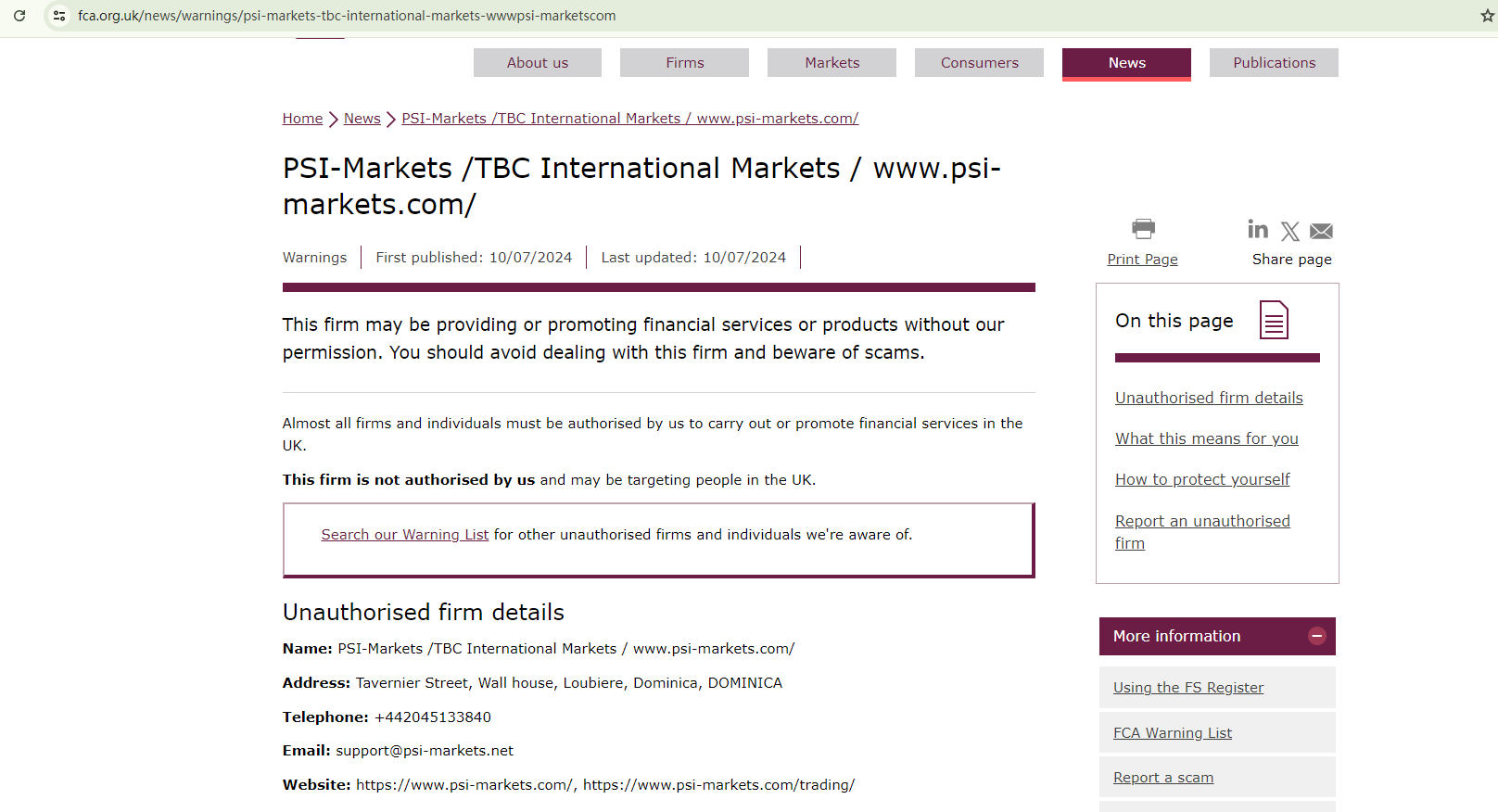Image resolution: width=1498 pixels, height=812 pixels.
Task: Click the Name line of firm details
Action: click(539, 649)
